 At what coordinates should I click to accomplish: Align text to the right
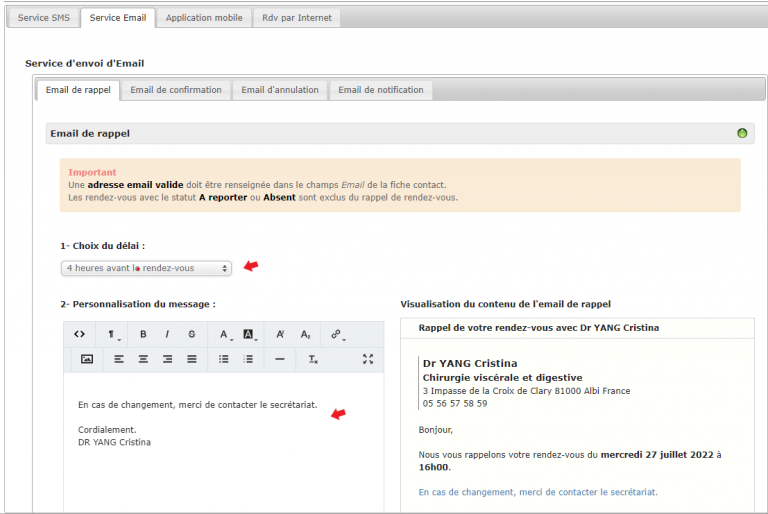click(167, 359)
